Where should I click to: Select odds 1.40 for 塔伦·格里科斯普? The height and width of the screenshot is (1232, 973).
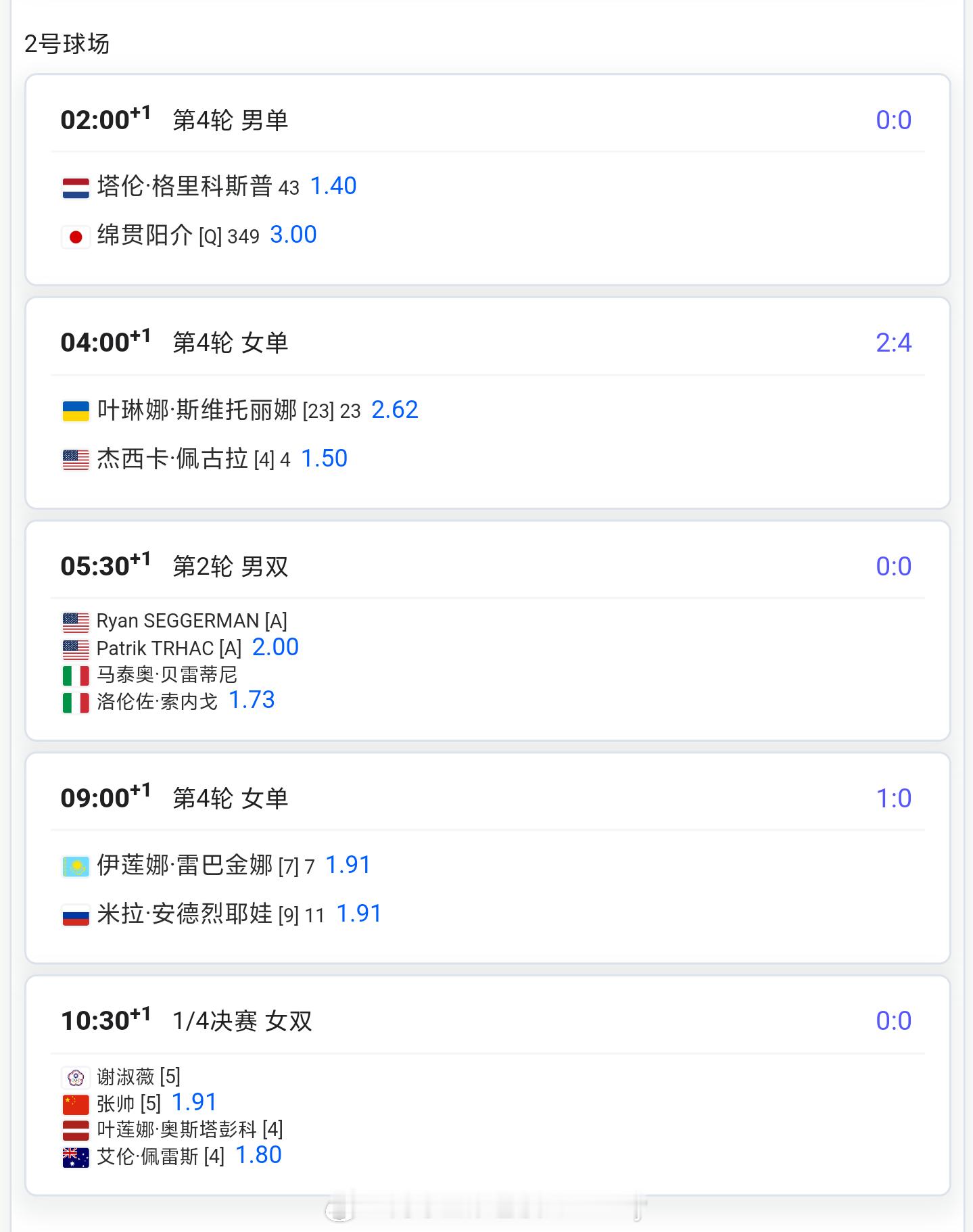pos(333,186)
